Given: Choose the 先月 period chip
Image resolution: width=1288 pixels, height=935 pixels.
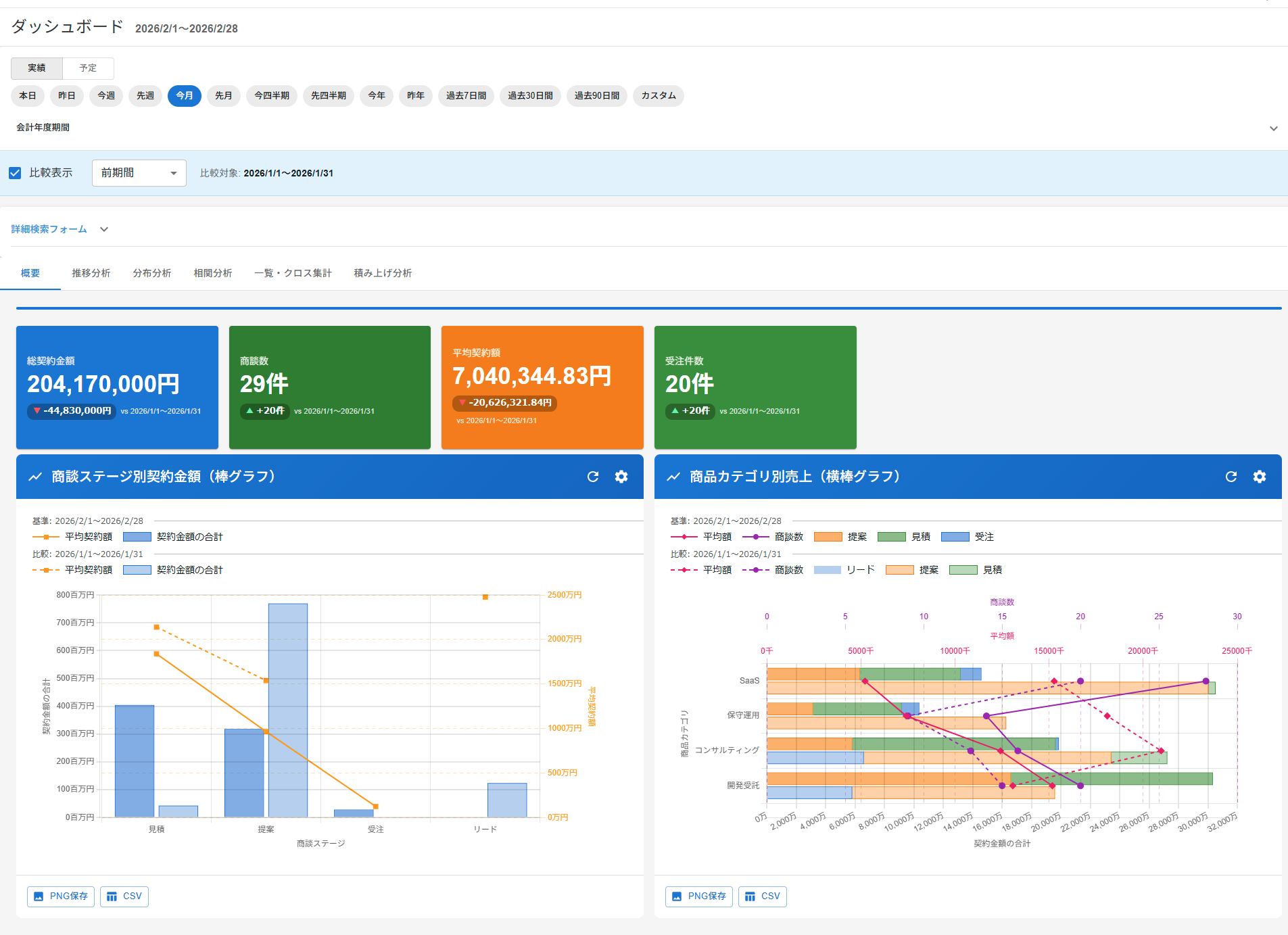Looking at the screenshot, I should point(224,96).
